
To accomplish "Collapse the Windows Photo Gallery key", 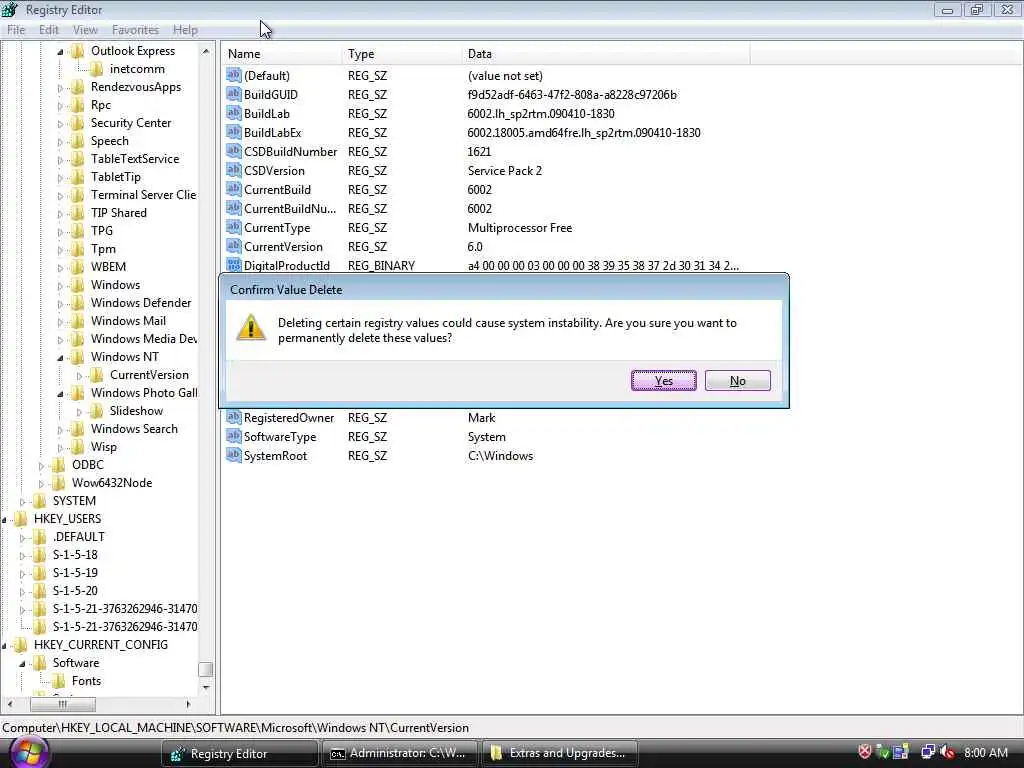I will (x=60, y=394).
